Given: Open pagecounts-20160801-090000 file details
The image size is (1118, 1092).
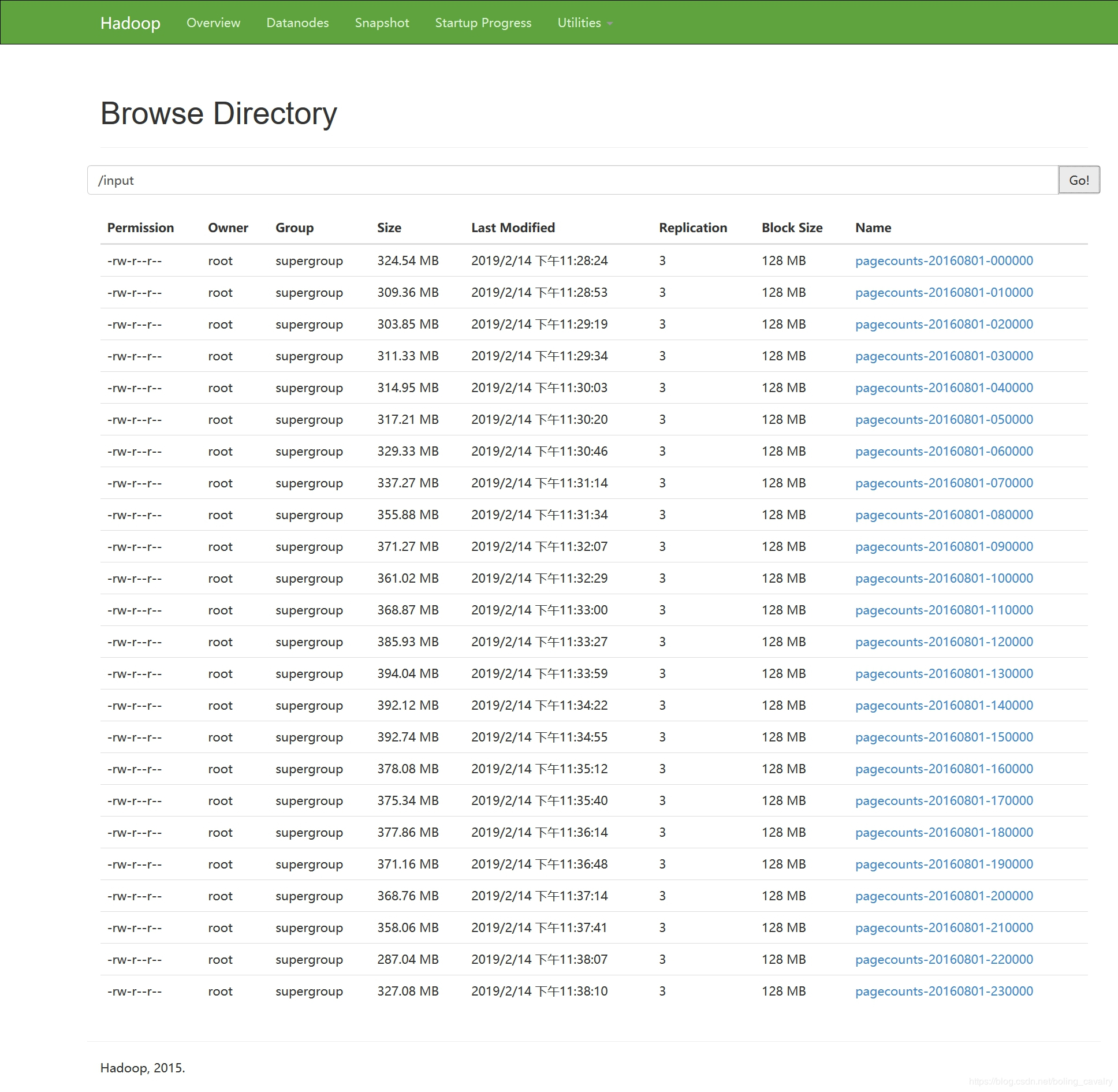Looking at the screenshot, I should tap(944, 546).
